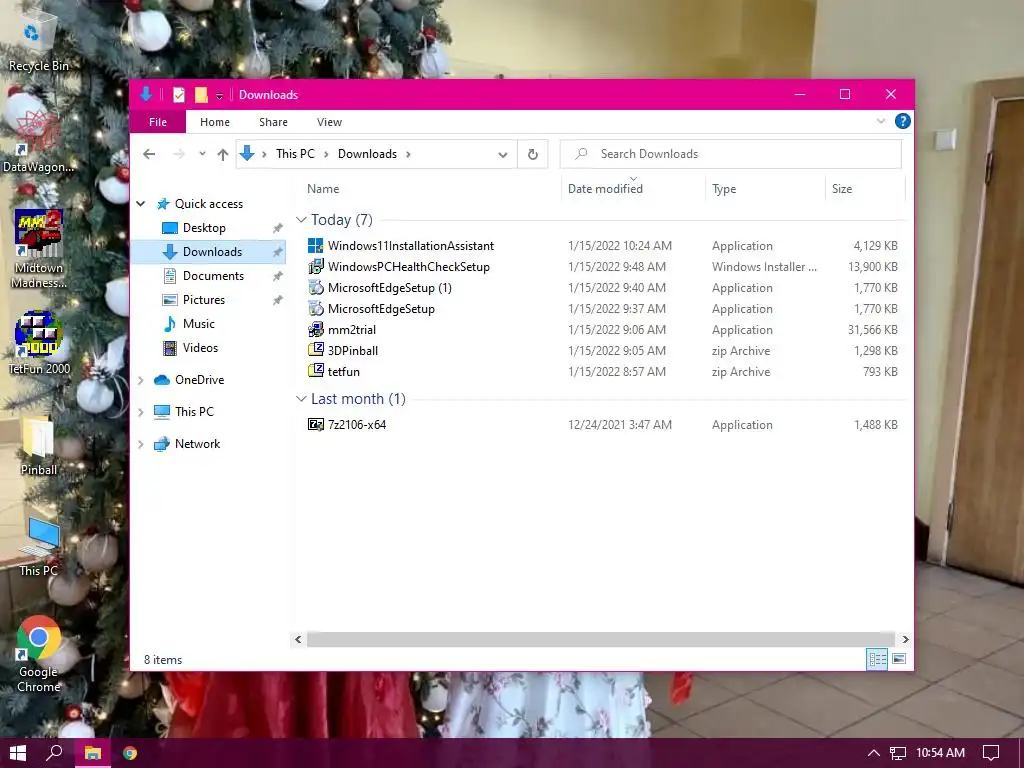Viewport: 1024px width, 768px height.
Task: Click the New folder quick access toolbar icon
Action: click(201, 95)
